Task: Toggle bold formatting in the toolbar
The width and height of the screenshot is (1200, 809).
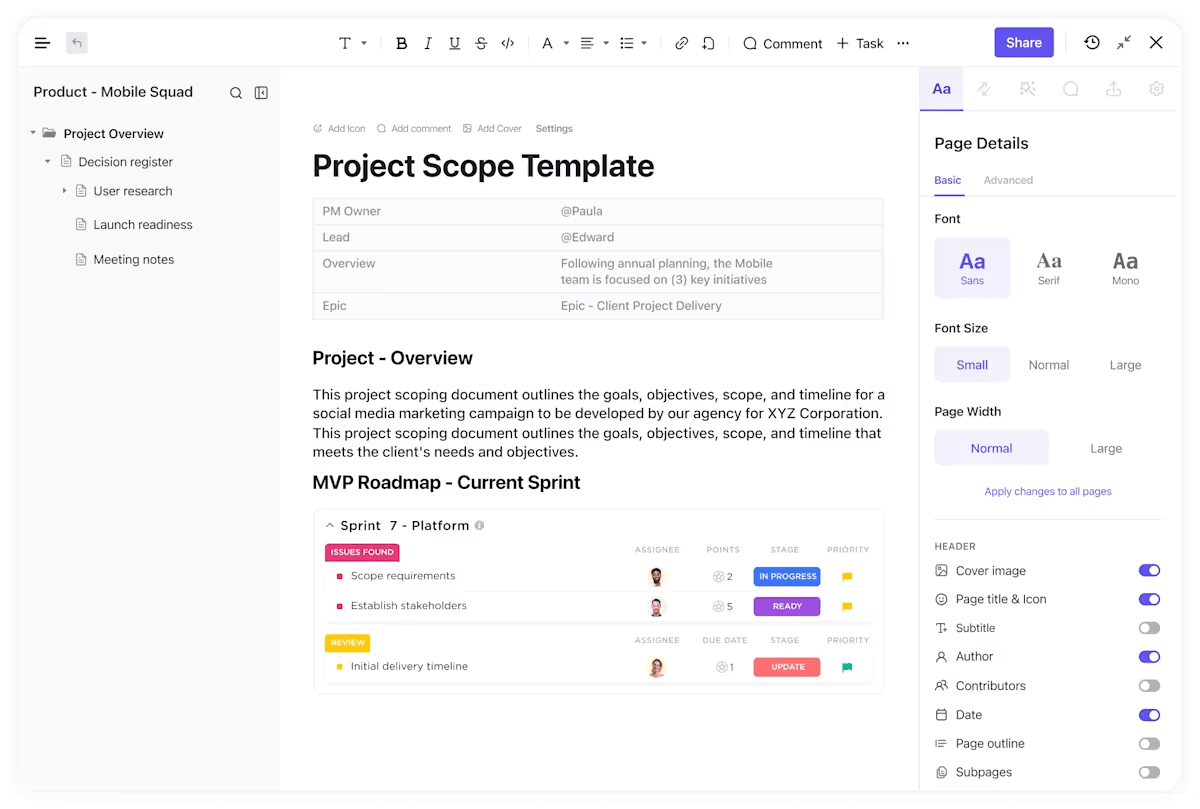Action: tap(401, 43)
